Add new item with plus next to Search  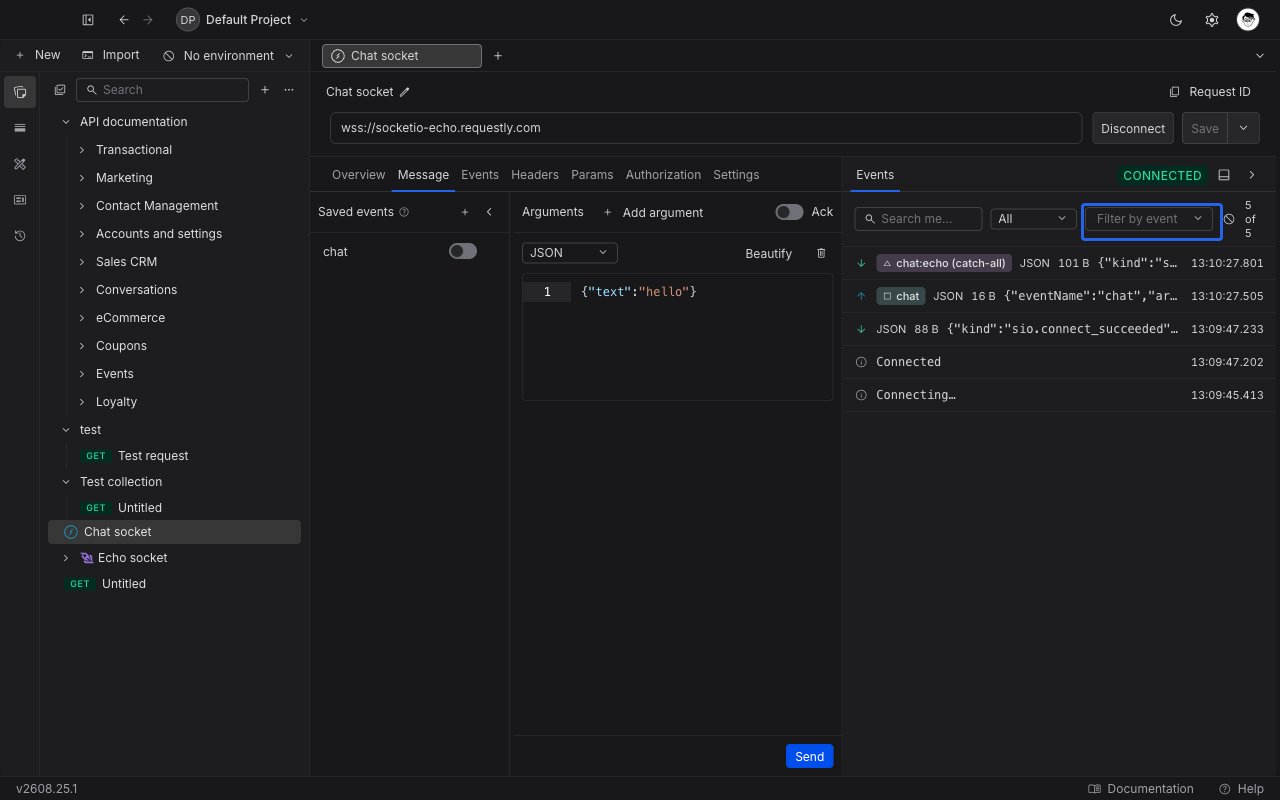265,90
